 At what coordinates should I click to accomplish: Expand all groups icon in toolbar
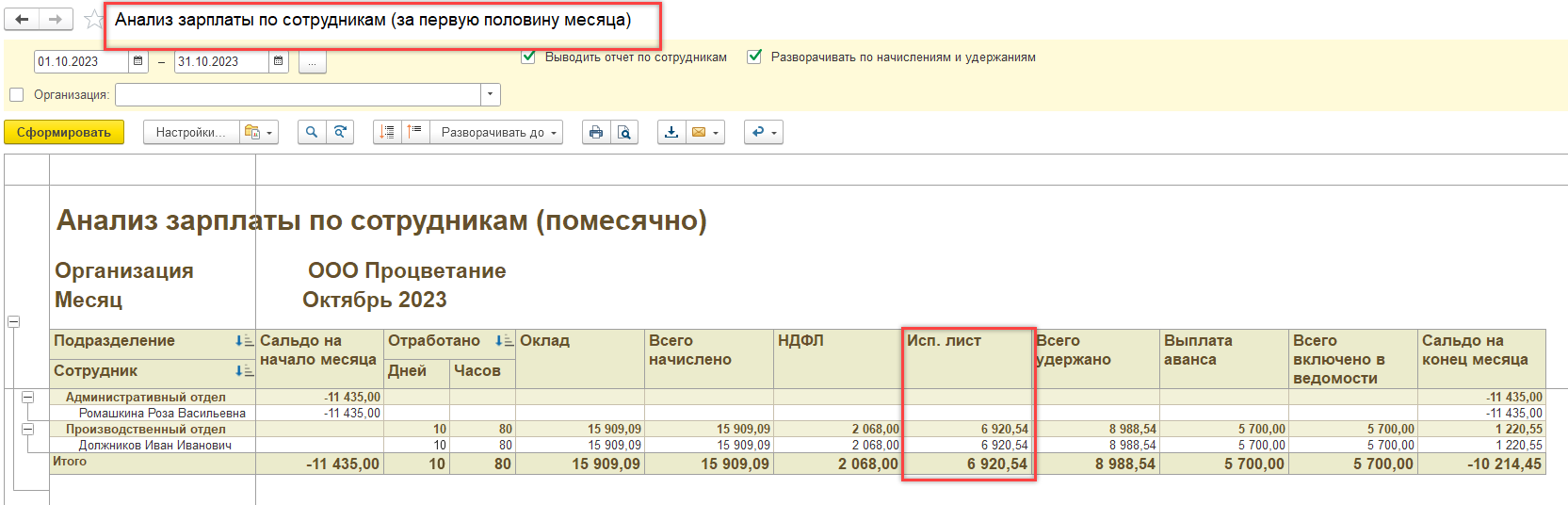(387, 132)
